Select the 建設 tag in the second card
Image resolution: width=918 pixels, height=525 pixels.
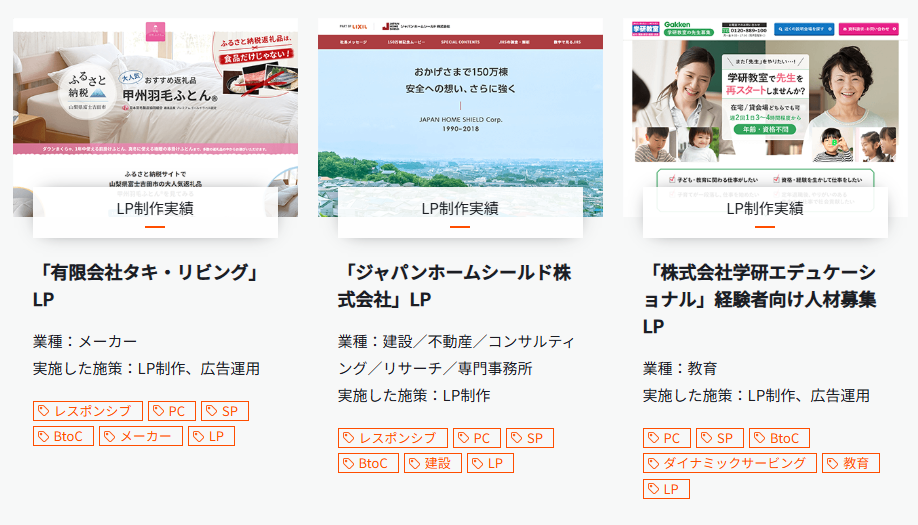[433, 463]
